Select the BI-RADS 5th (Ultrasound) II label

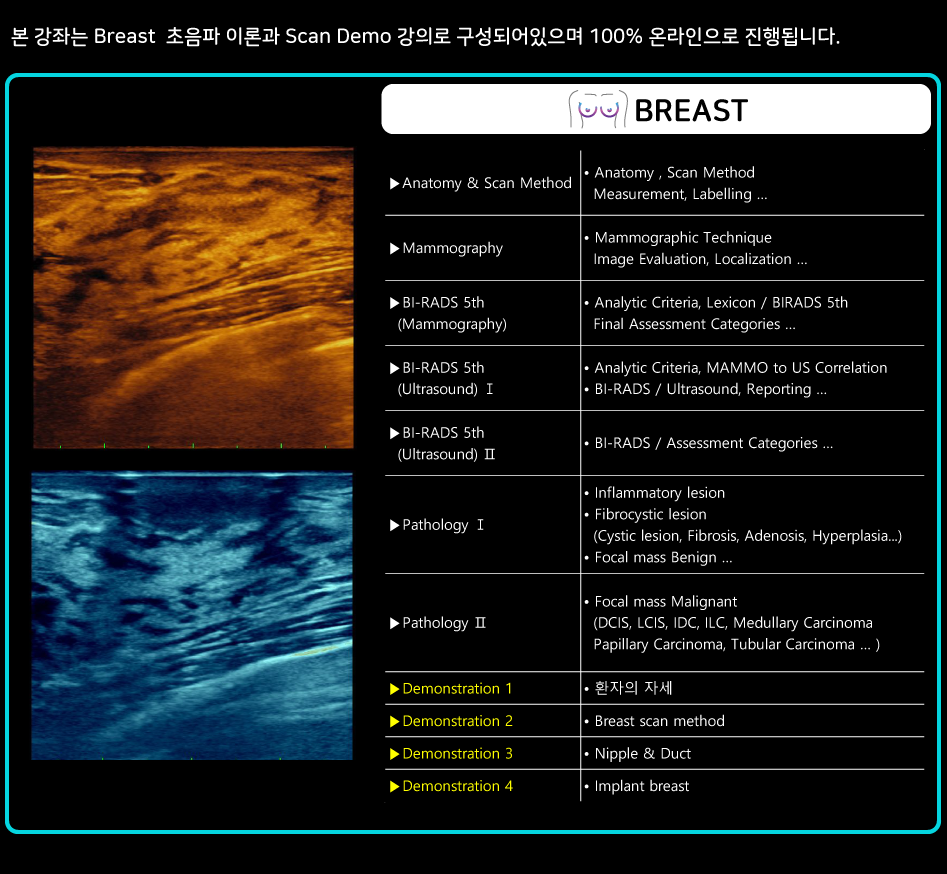[x=446, y=444]
